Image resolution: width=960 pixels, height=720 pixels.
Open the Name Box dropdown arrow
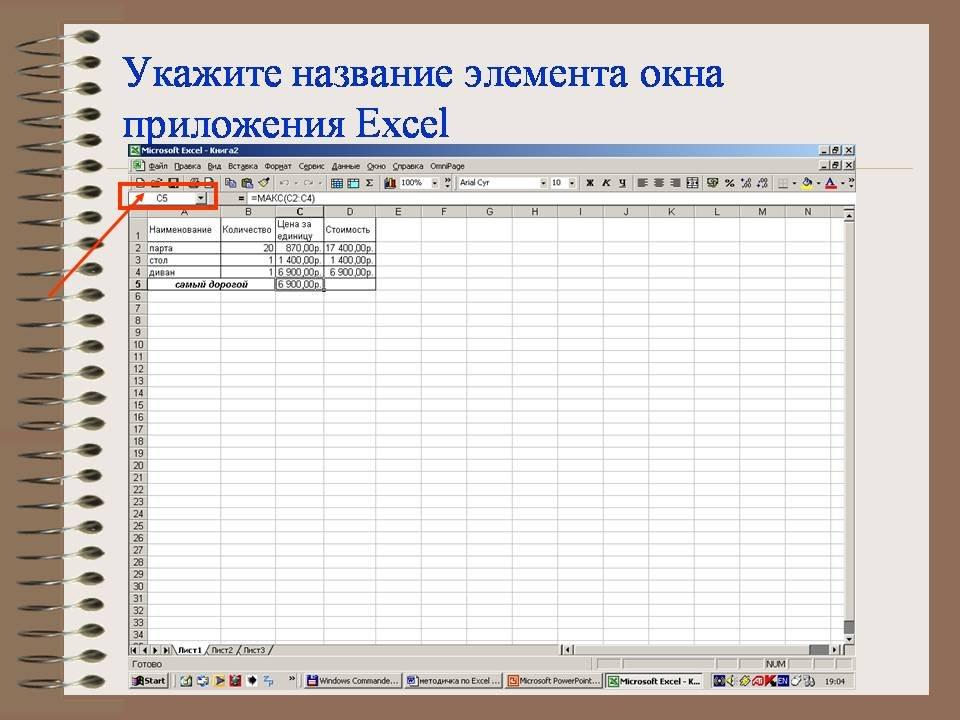(x=201, y=198)
